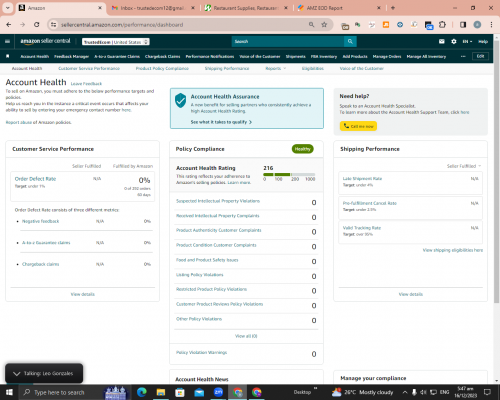
Task: Open Mail app from taskbar
Action: 199,392
